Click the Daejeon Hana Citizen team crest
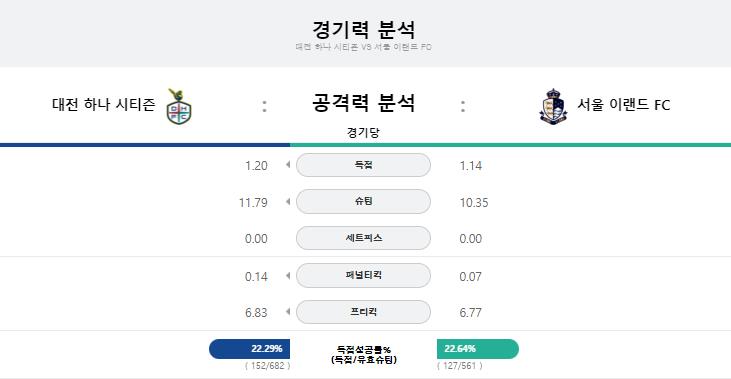Viewport: 731px width, 379px height. coord(179,106)
